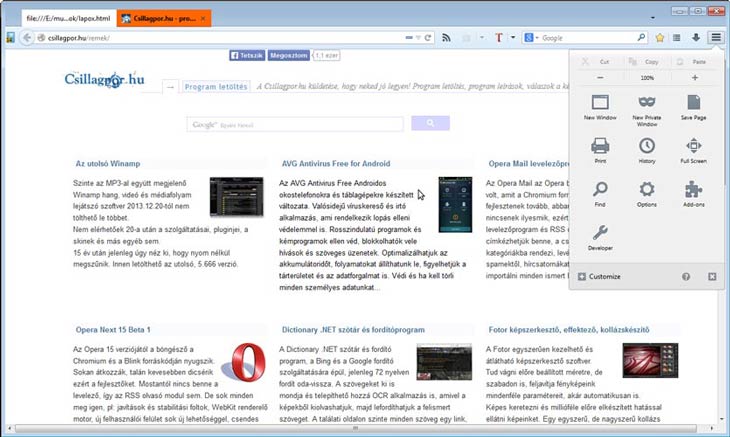Viewport: 730px width, 437px height.
Task: Click Cut in the edit controls
Action: click(x=596, y=61)
